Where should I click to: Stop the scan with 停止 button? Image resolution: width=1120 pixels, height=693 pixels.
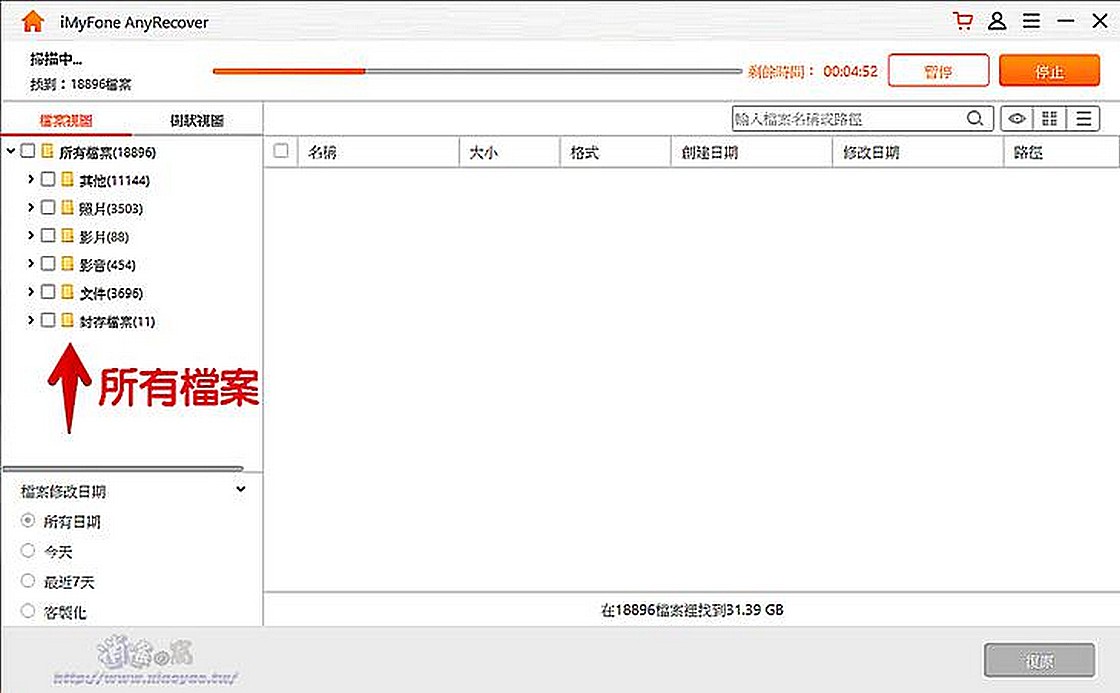pyautogui.click(x=1049, y=71)
